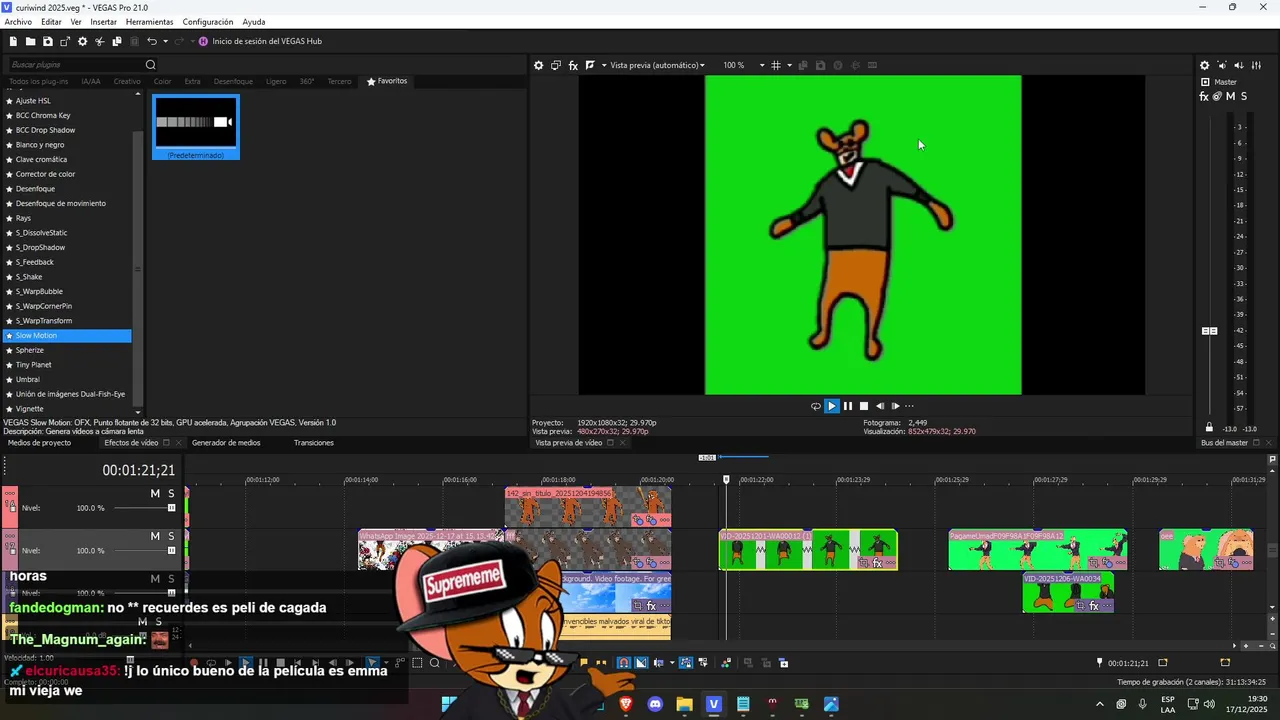Solo the second video track
This screenshot has width=1280, height=720.
171,537
